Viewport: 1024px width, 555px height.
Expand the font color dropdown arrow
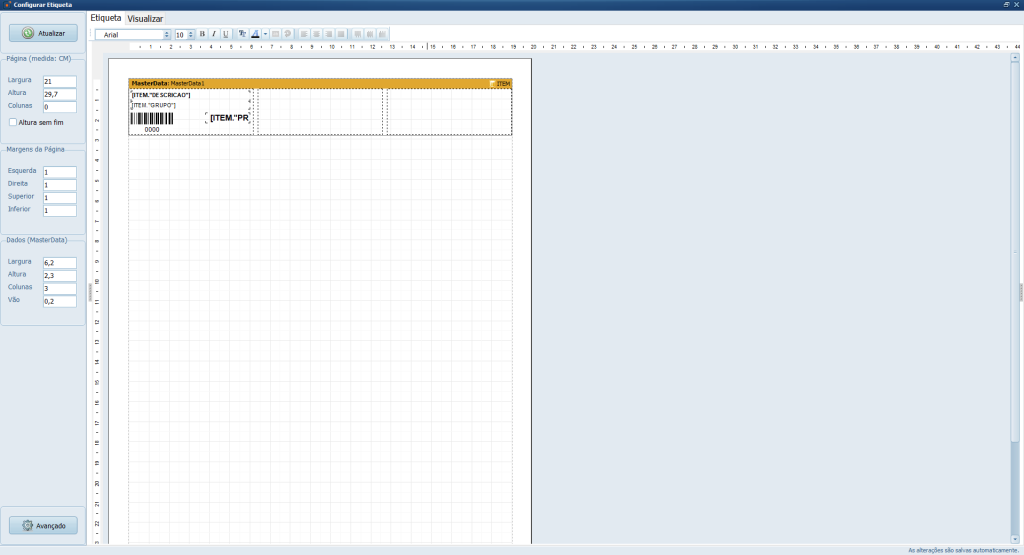265,34
